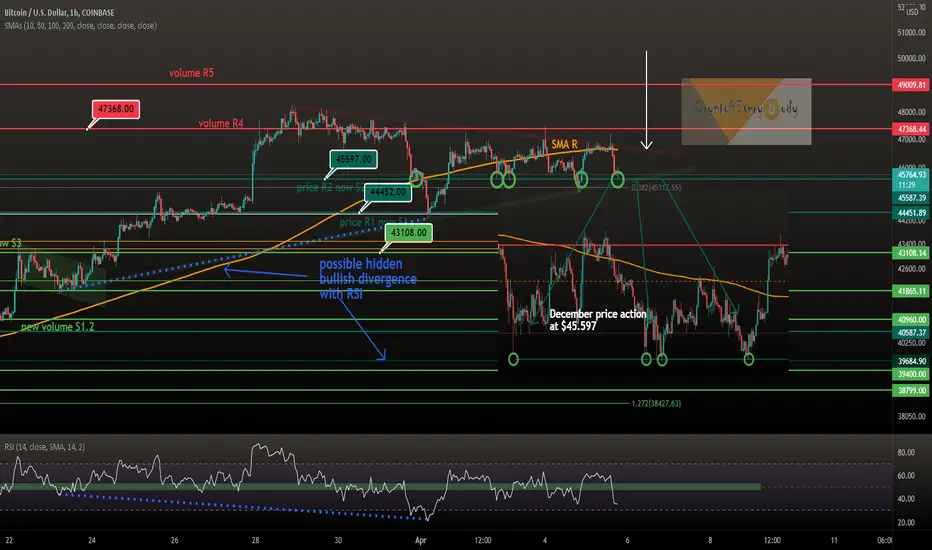Select the 'volume R5' line label
Screen dimensions: 932x550
pos(191,73)
